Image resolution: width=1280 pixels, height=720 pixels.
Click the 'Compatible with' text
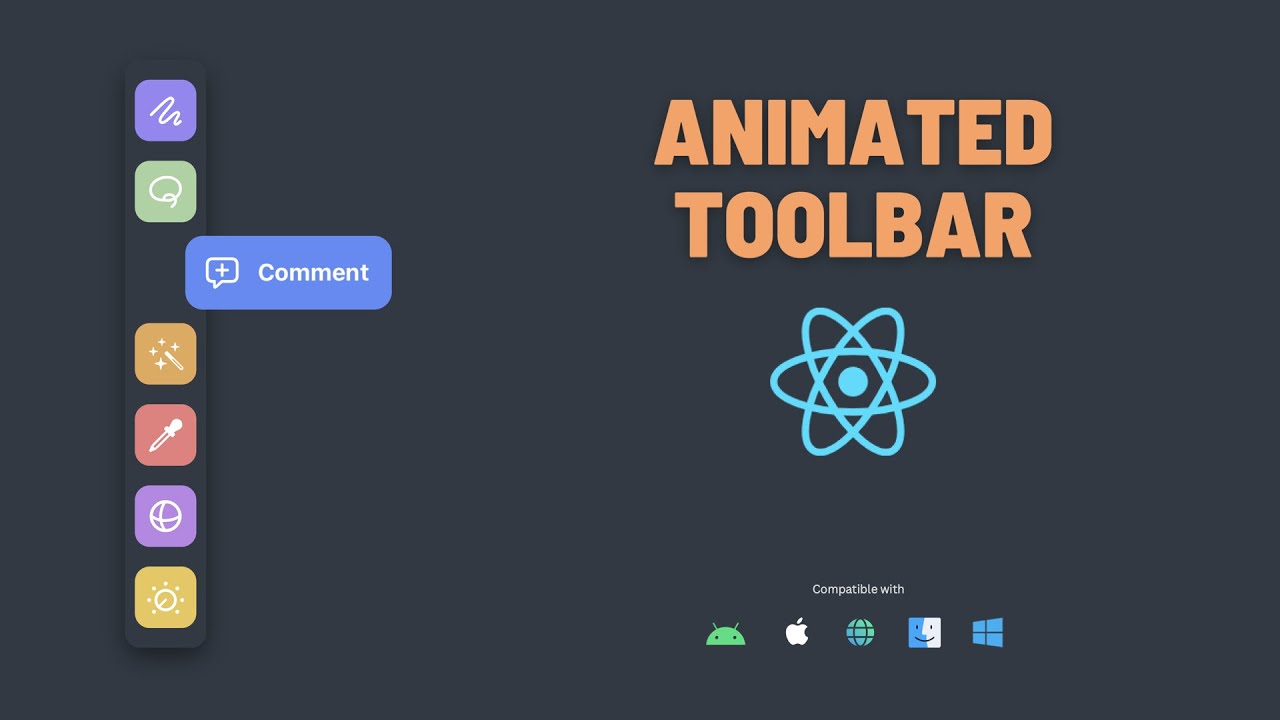pos(858,589)
